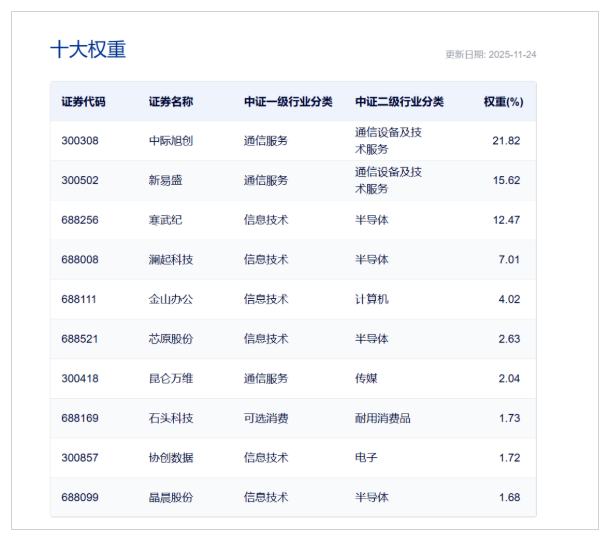Select security code 688169

tap(80, 418)
